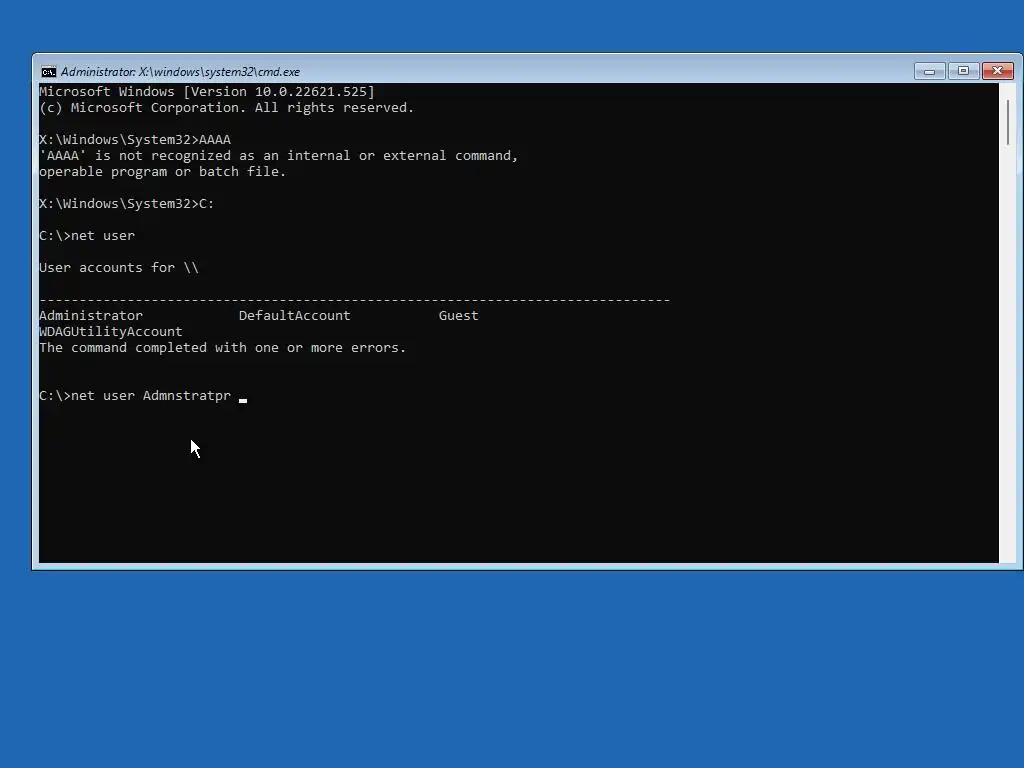The width and height of the screenshot is (1024, 768).
Task: Click the "operable program or batch file." line
Action: pos(163,172)
